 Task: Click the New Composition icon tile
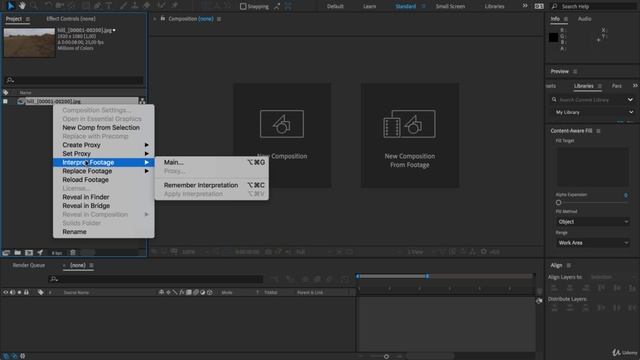point(282,135)
